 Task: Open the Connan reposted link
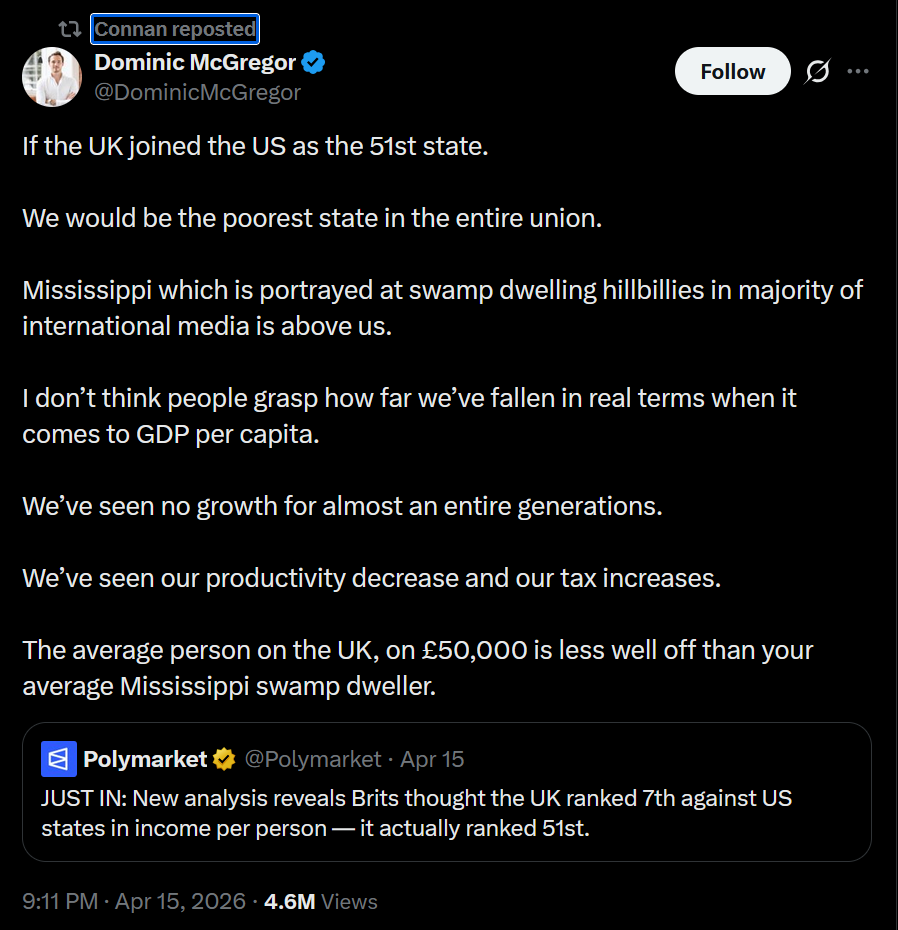pos(175,29)
